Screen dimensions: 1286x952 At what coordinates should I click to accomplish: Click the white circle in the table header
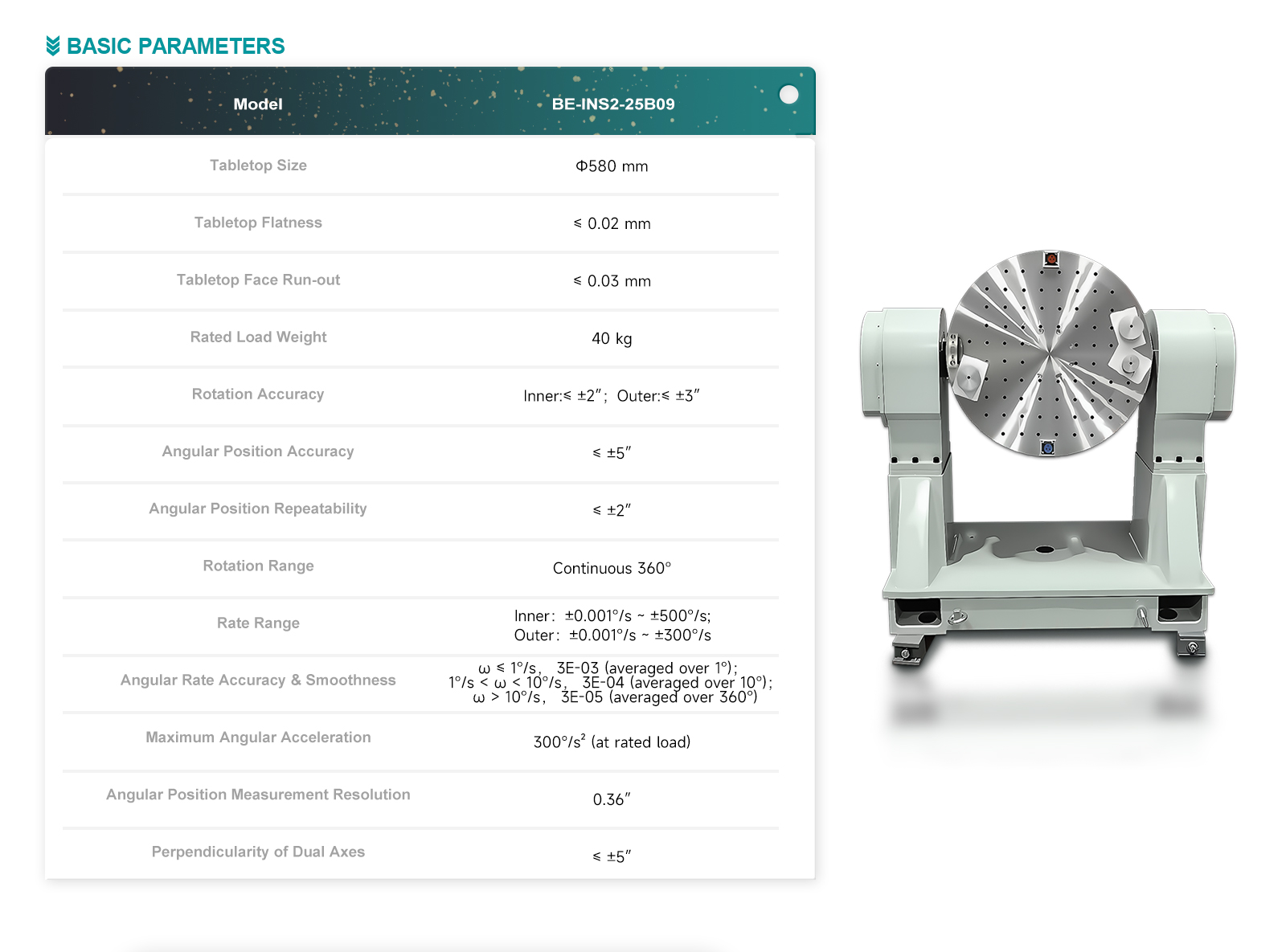point(788,95)
